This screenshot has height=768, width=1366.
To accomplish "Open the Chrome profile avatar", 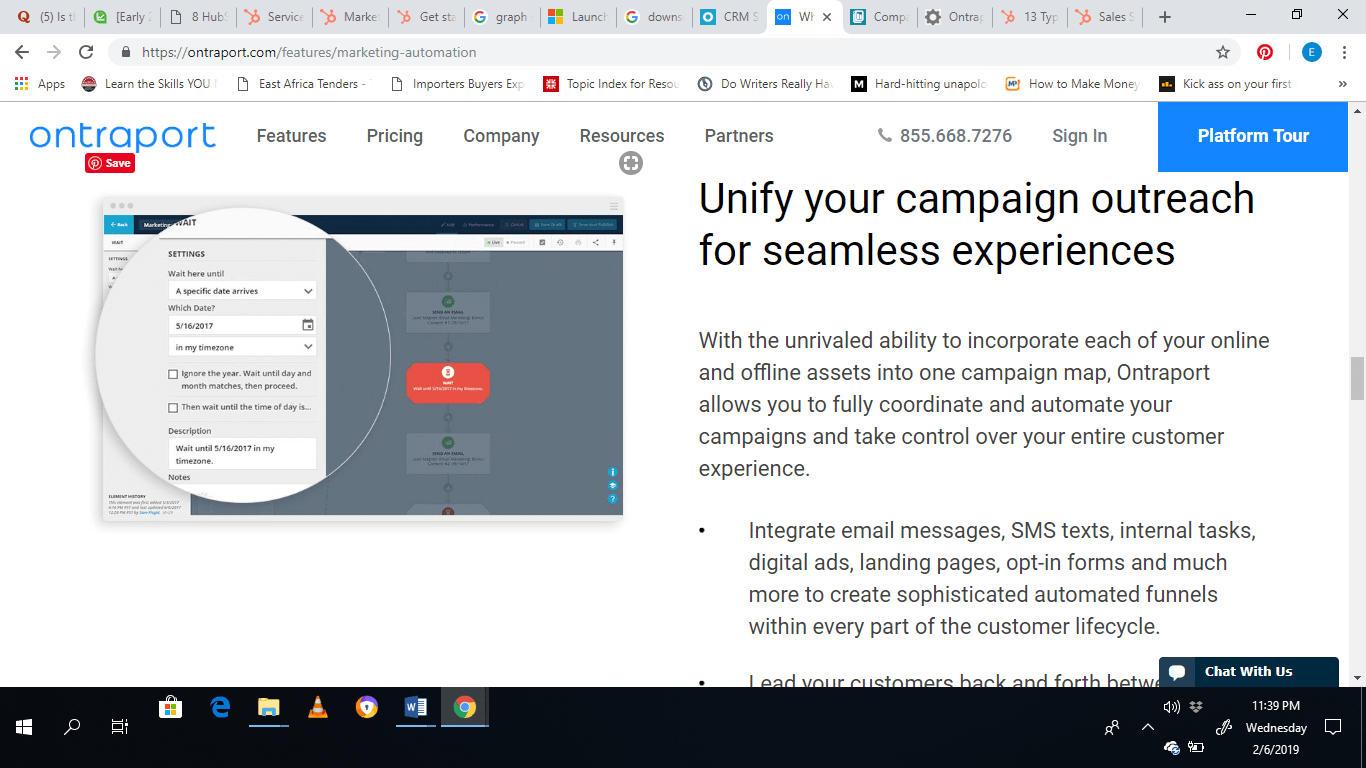I will tap(1312, 52).
